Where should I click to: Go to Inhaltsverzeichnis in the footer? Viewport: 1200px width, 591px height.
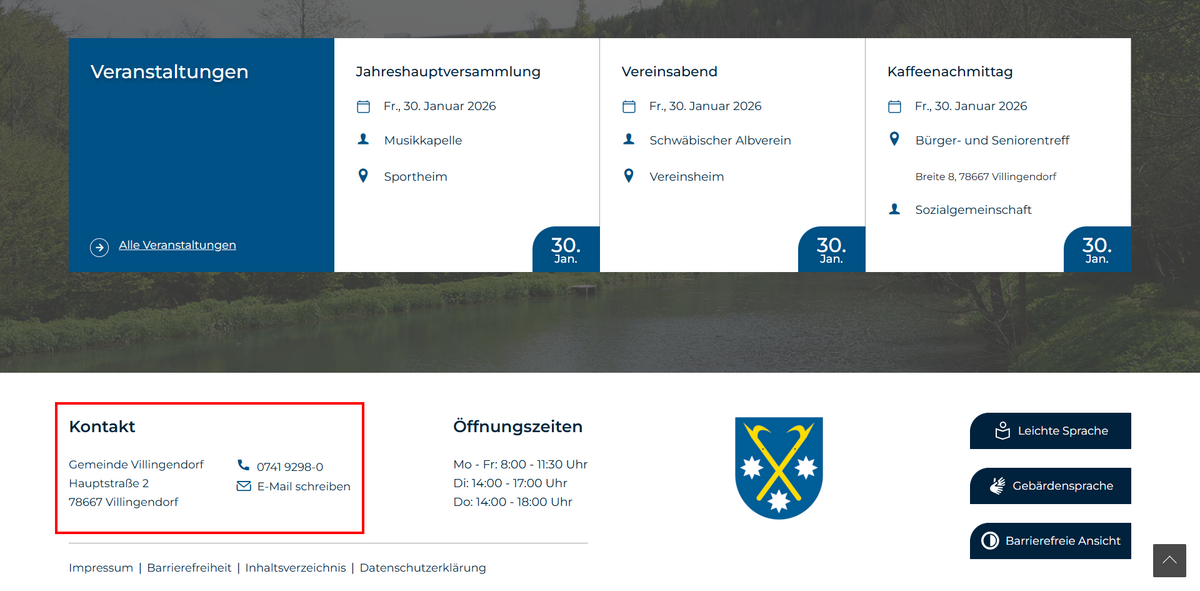coord(295,568)
